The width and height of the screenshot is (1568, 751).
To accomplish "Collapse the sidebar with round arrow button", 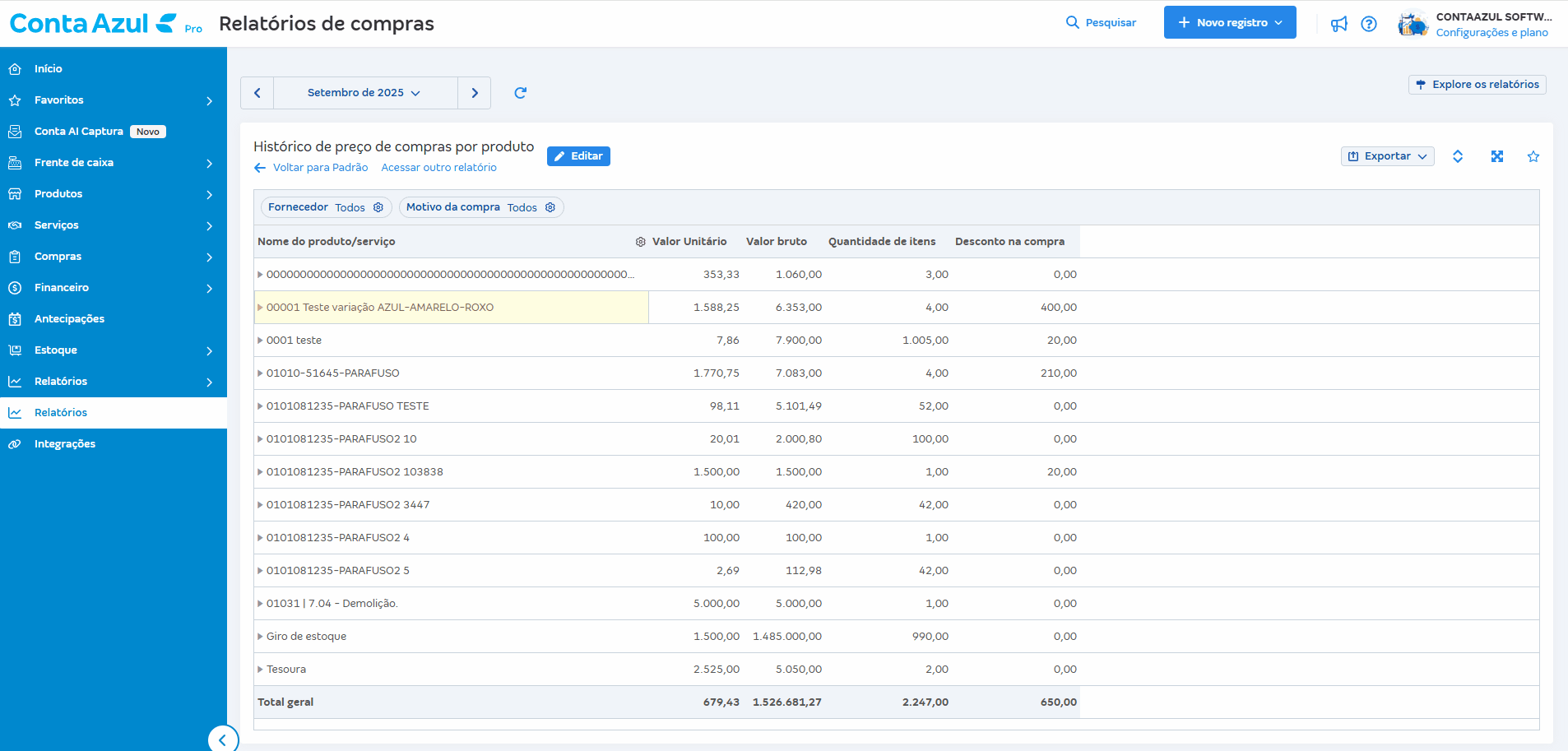I will [x=223, y=739].
